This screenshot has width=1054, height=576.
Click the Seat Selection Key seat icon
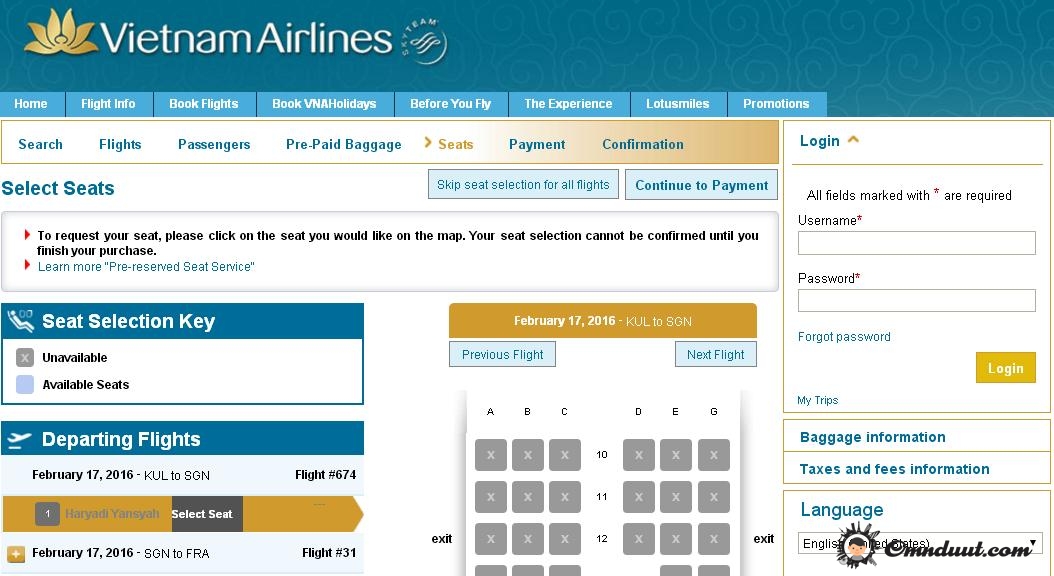pyautogui.click(x=20, y=321)
